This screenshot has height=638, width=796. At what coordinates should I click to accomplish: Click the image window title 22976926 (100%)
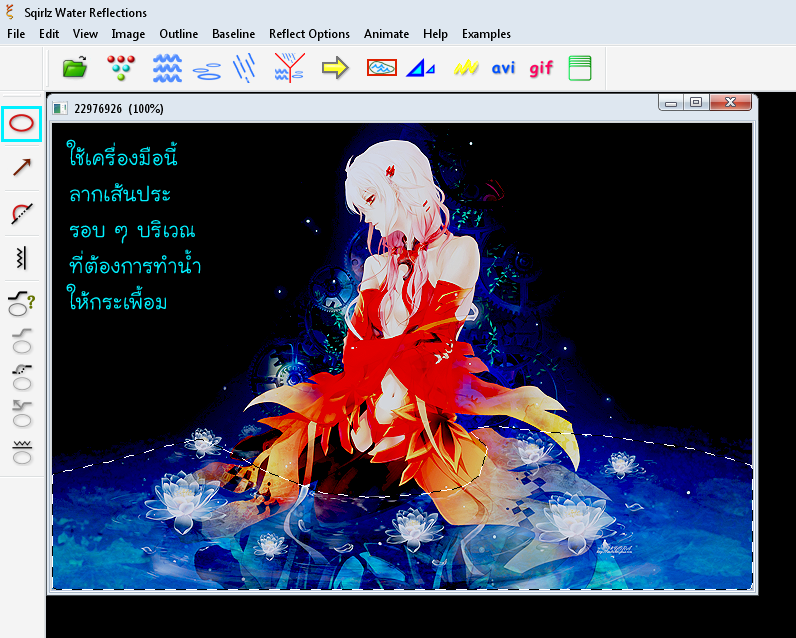pyautogui.click(x=119, y=109)
